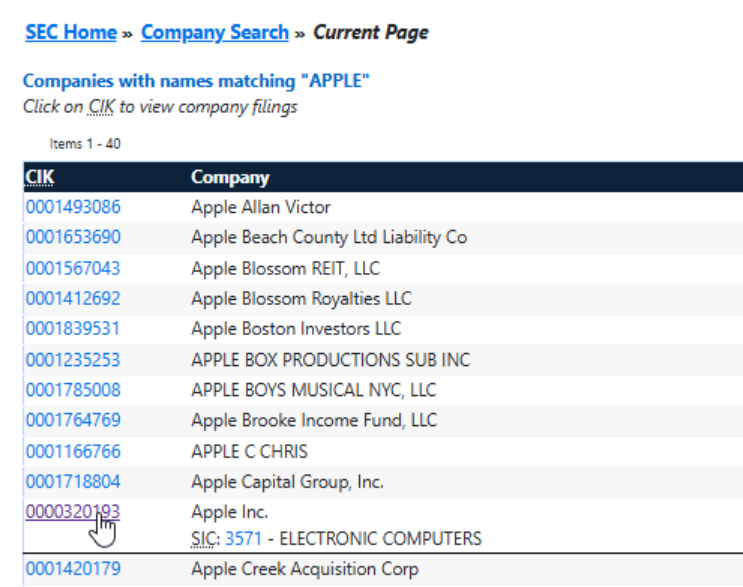Open CIK 0001785008 for Apple Boys Musical

pos(73,390)
